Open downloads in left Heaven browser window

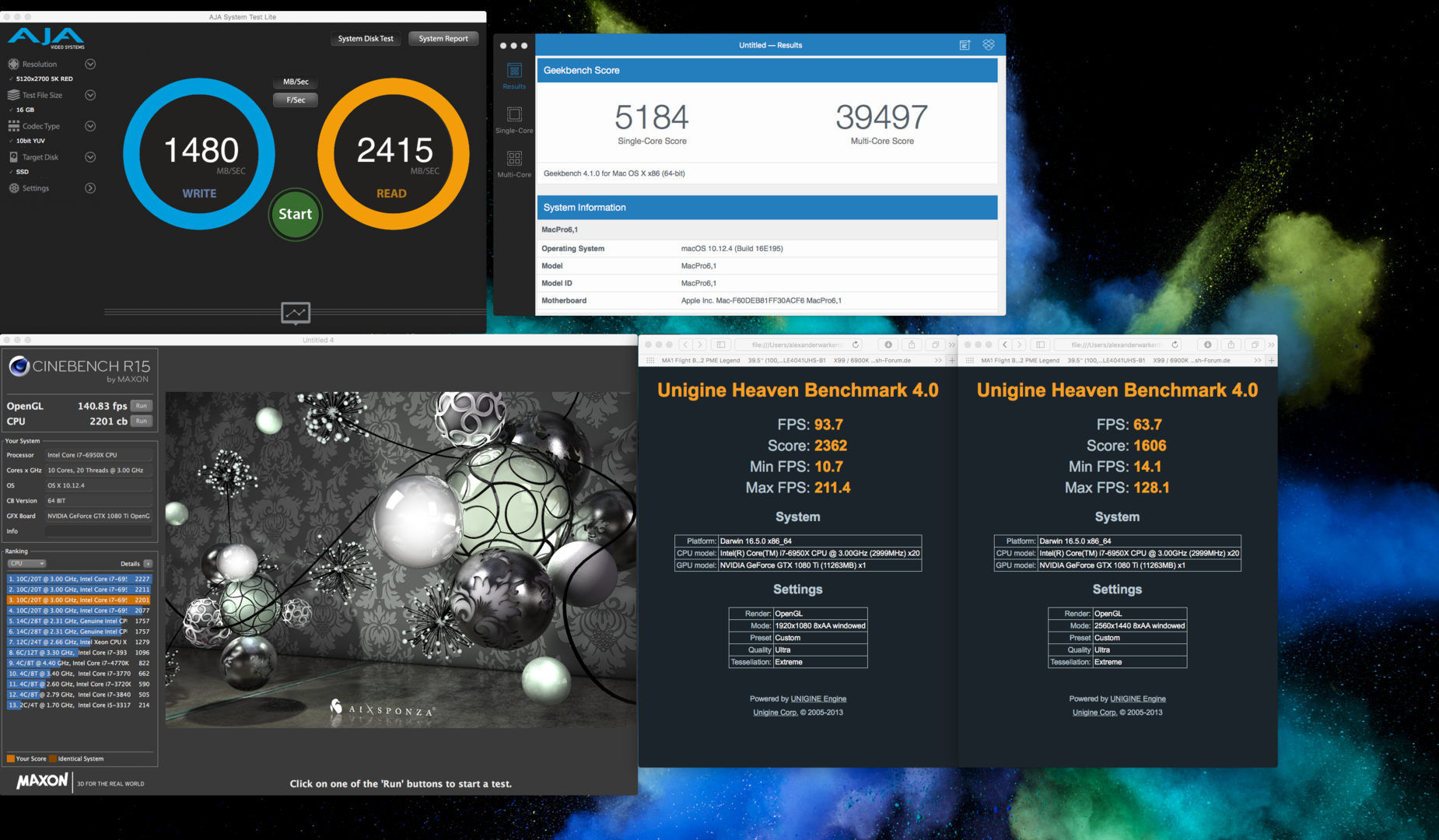point(888,345)
